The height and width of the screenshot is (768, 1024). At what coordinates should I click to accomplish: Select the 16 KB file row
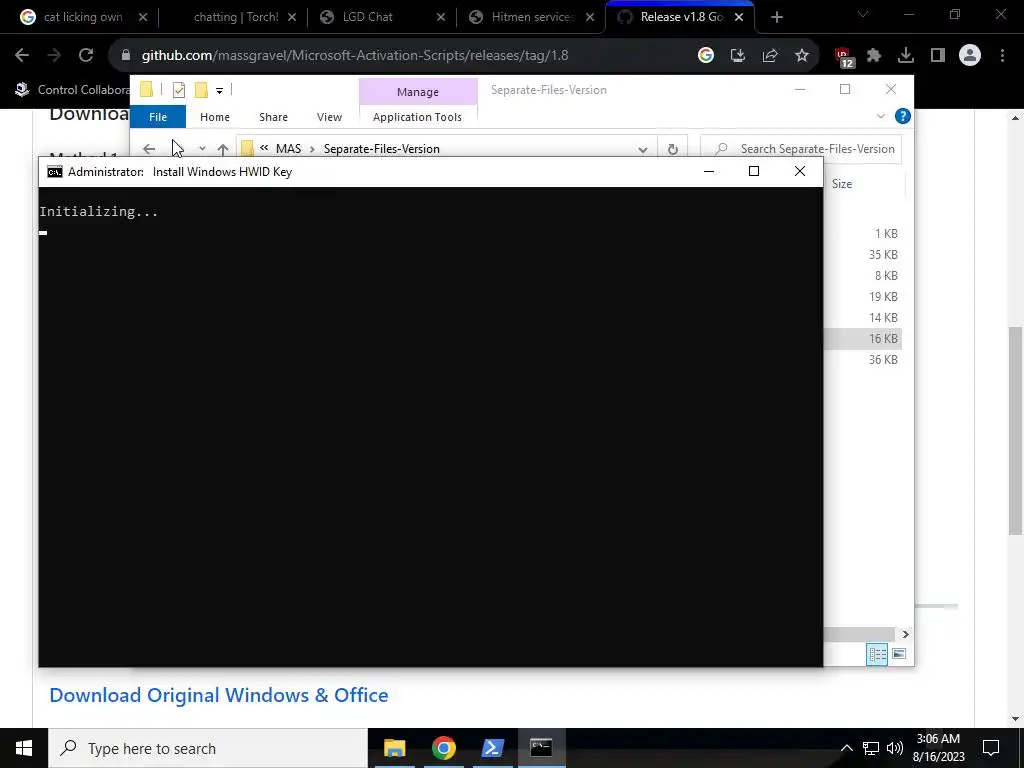(862, 338)
